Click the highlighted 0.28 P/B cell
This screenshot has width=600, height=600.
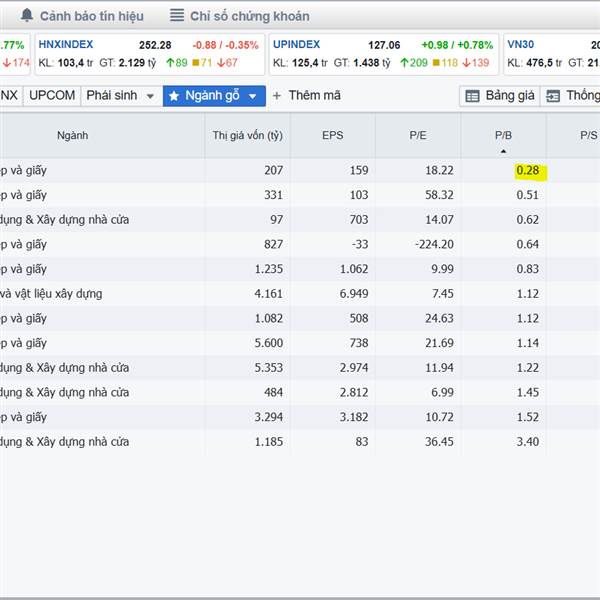(x=527, y=171)
